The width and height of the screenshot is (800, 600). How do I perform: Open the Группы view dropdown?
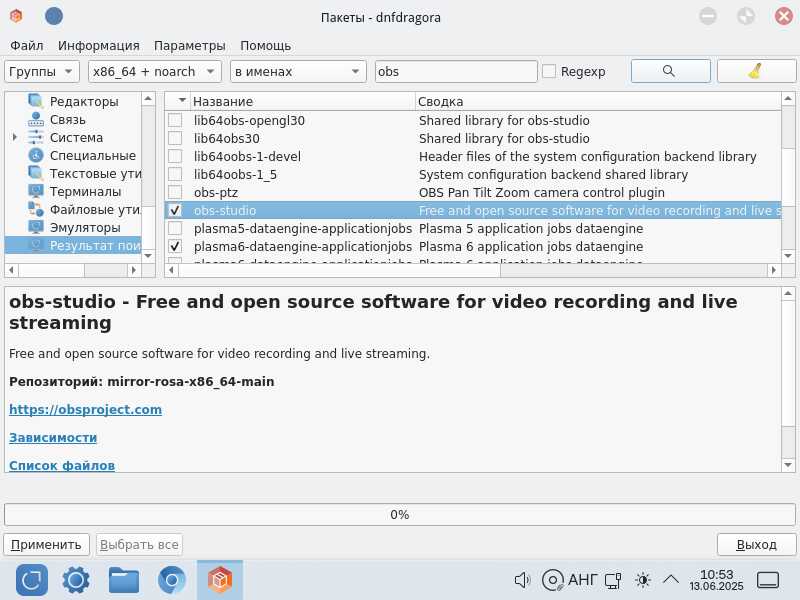tap(42, 71)
